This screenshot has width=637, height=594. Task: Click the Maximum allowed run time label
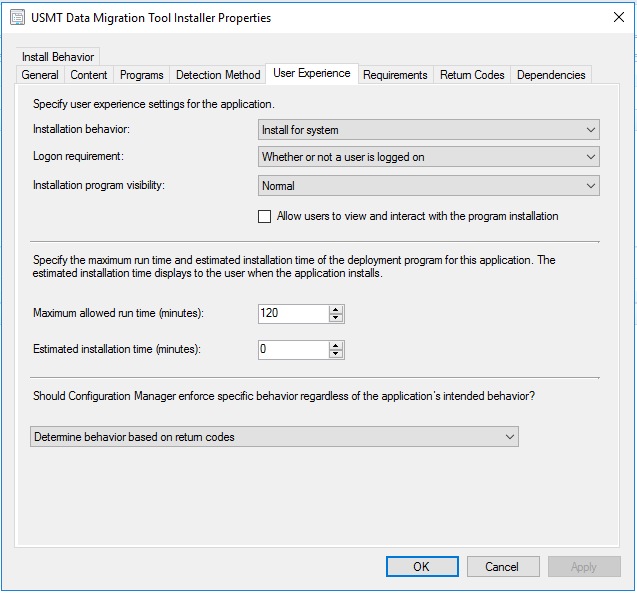[118, 313]
